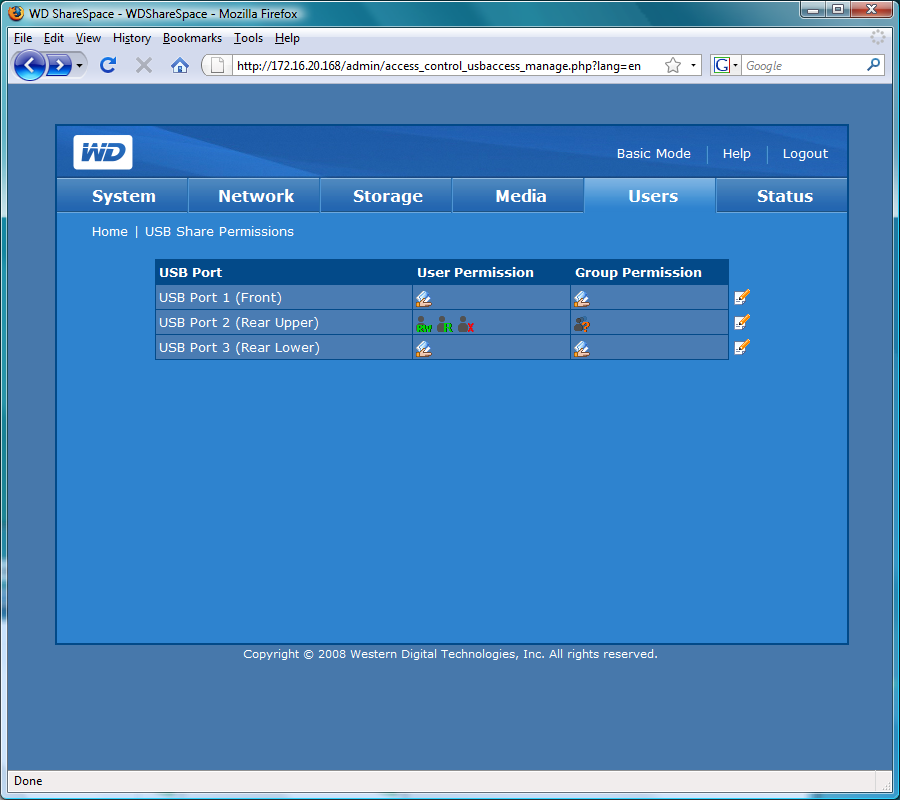
Task: Open the recent pages history dropdown arrow
Action: [79, 65]
